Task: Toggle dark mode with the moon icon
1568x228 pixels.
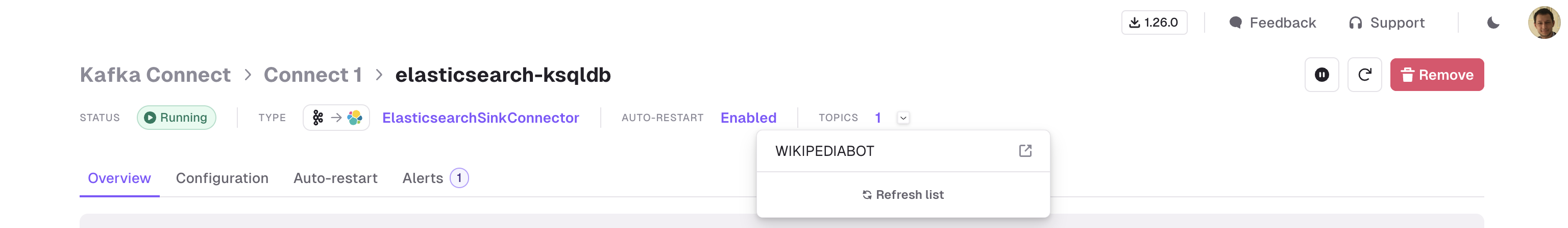Action: pyautogui.click(x=1492, y=22)
